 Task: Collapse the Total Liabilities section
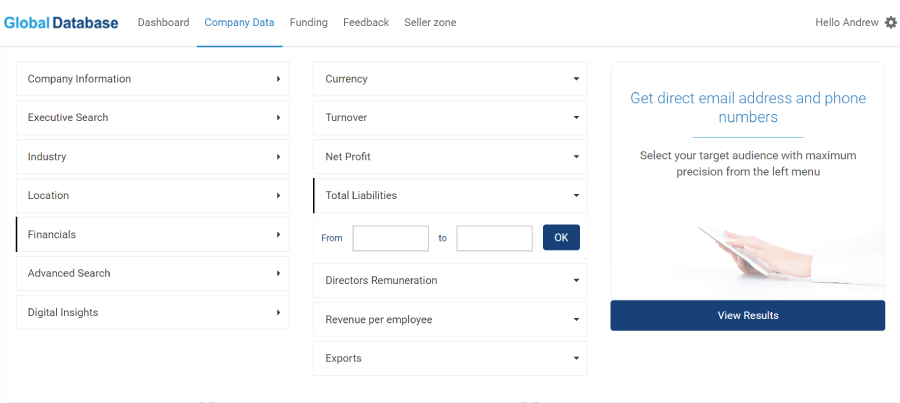[x=450, y=196]
